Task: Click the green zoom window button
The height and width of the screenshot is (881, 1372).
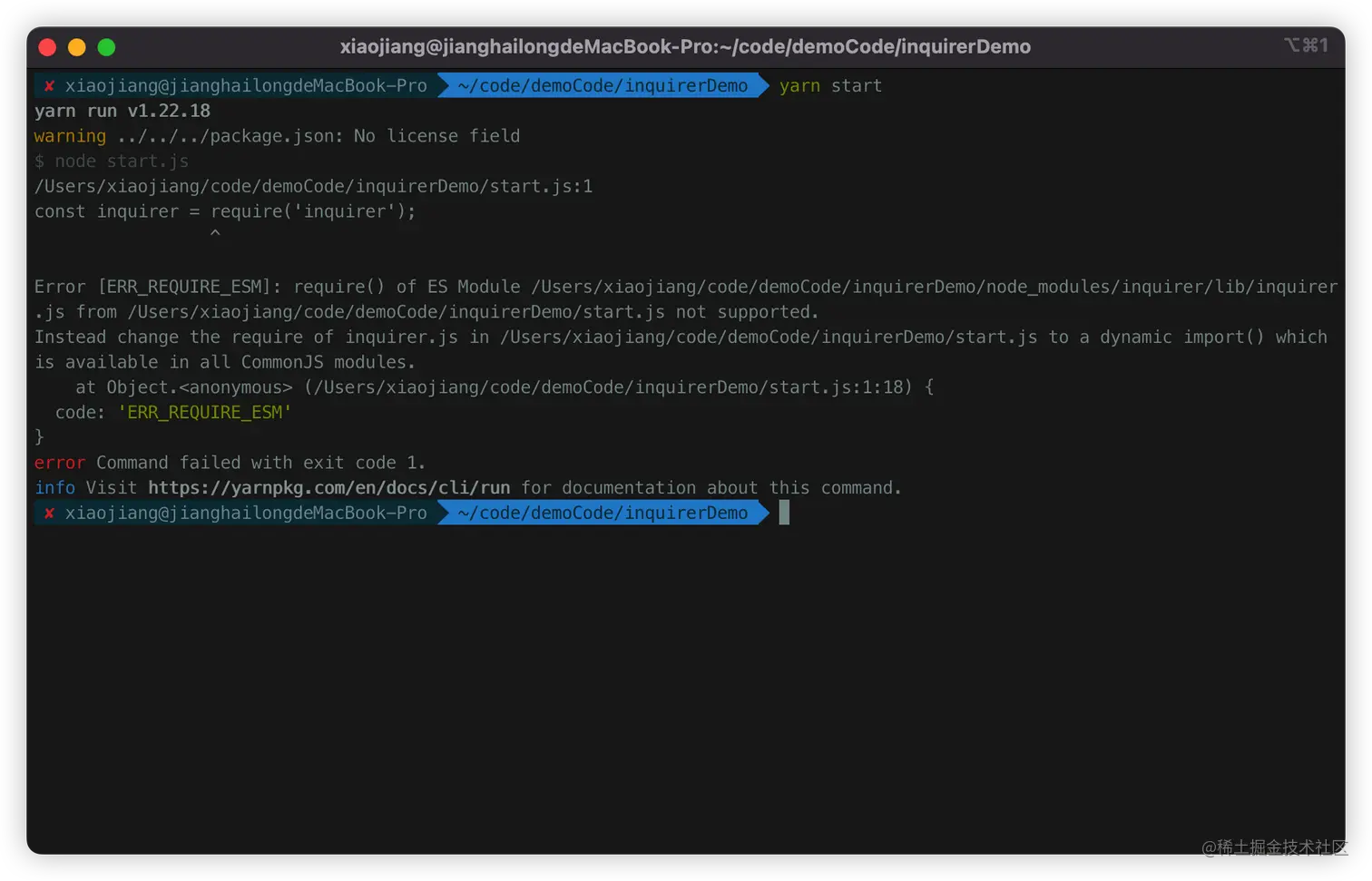Action: [106, 47]
